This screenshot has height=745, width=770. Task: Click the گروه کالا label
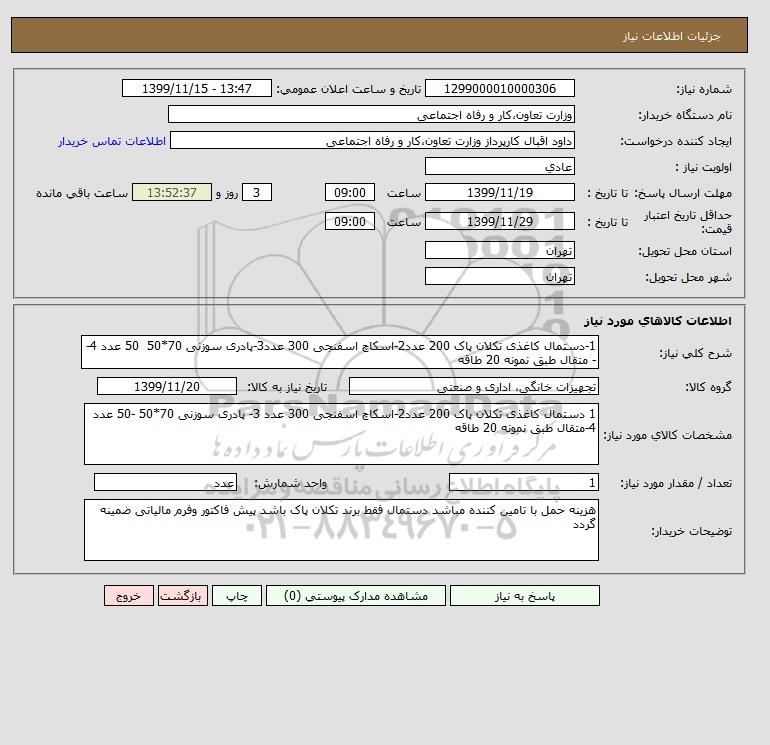point(708,387)
